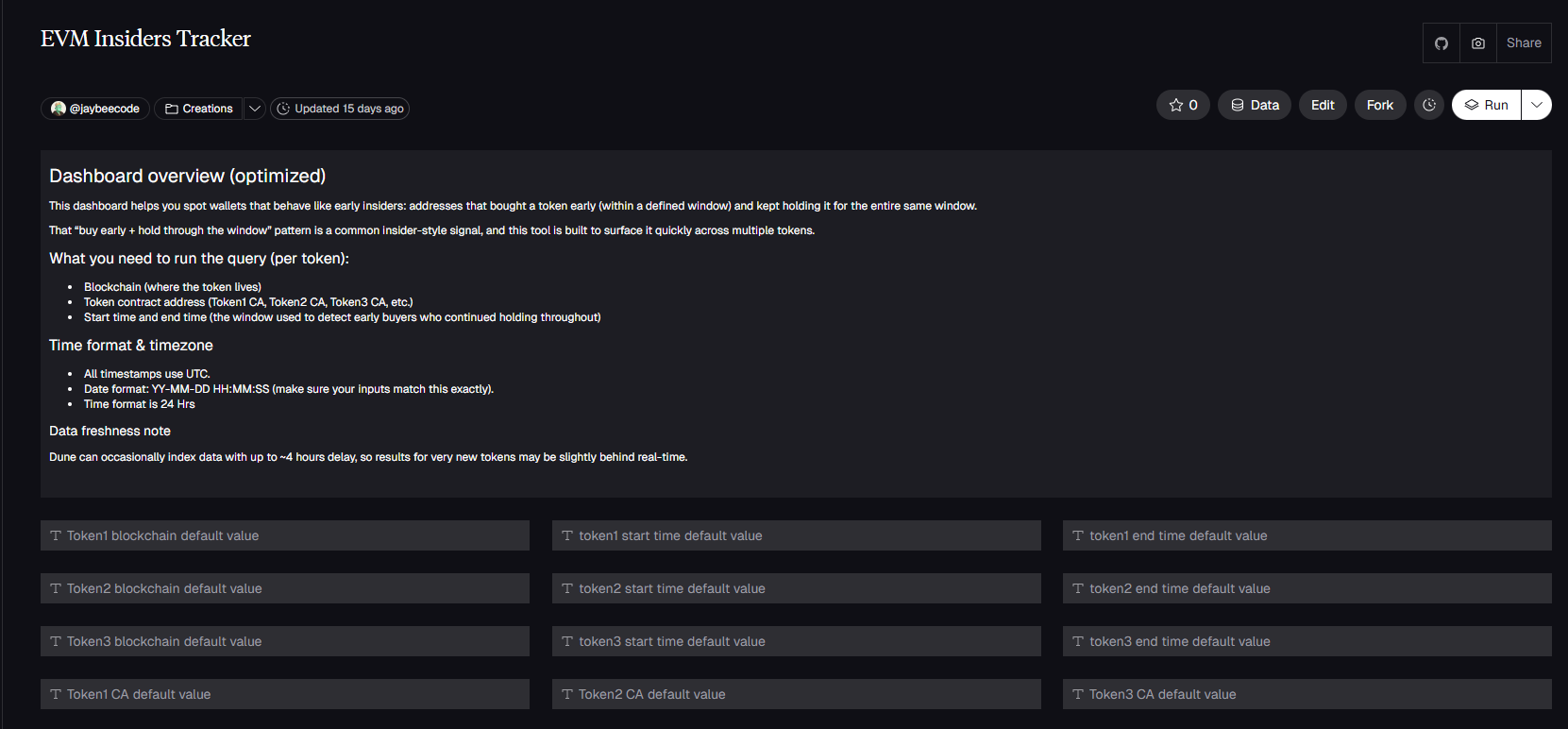Click the clock icon in Updated badge
The width and height of the screenshot is (1568, 729).
[283, 109]
